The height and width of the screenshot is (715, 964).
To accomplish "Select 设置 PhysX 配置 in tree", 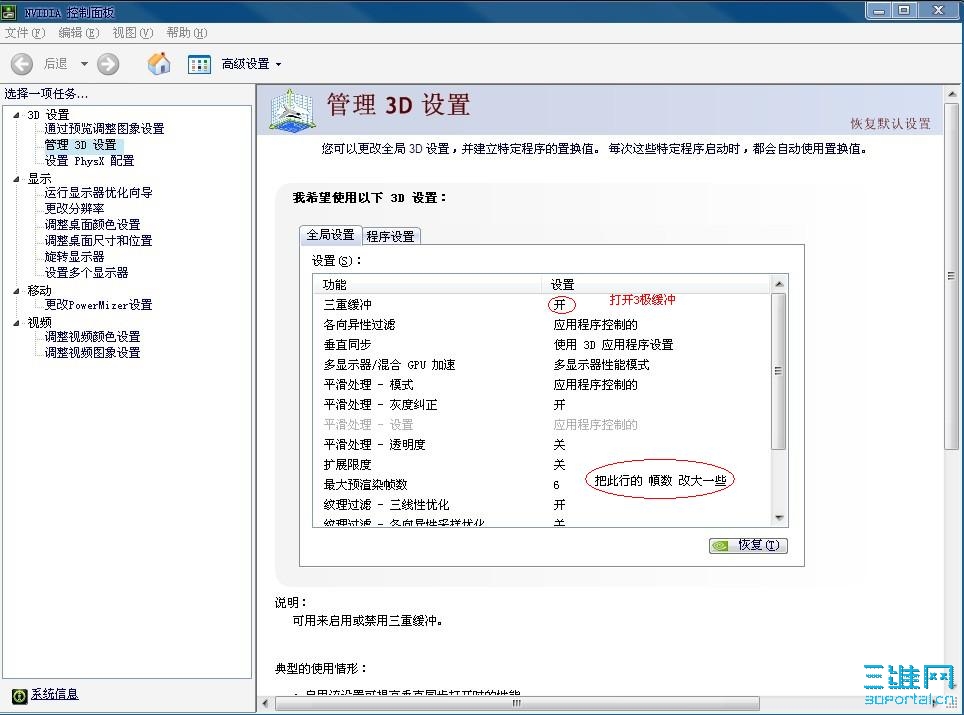I will (89, 160).
